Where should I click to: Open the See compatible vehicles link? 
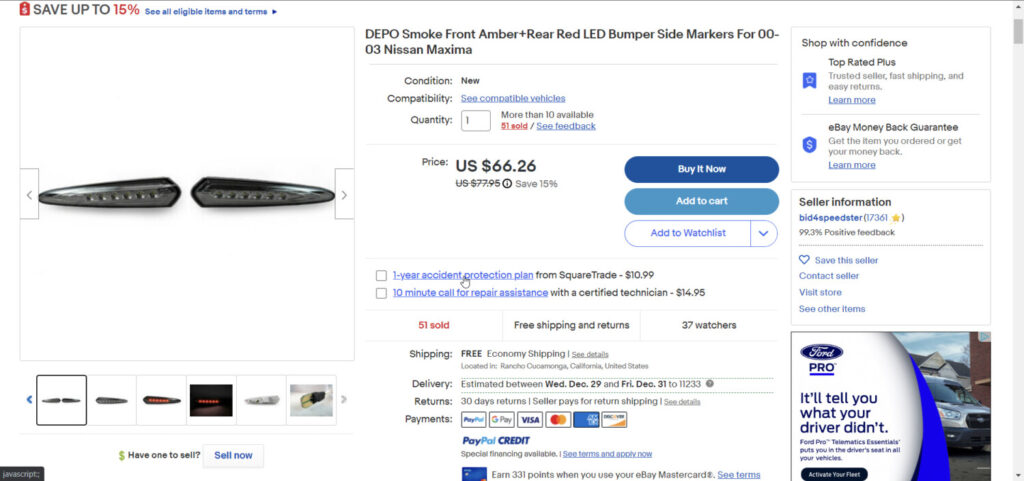click(513, 98)
